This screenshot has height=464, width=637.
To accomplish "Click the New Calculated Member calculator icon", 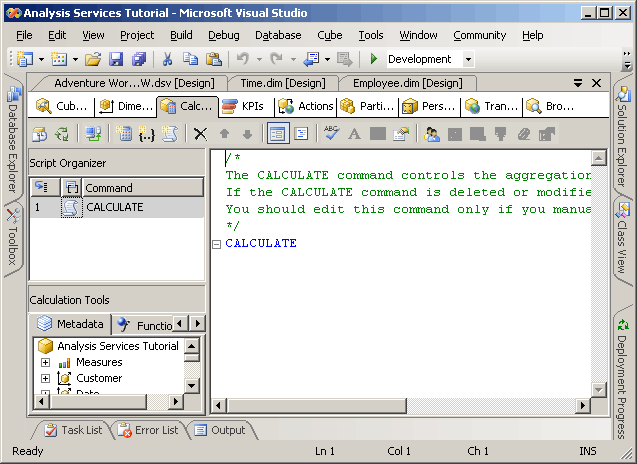I will (124, 134).
